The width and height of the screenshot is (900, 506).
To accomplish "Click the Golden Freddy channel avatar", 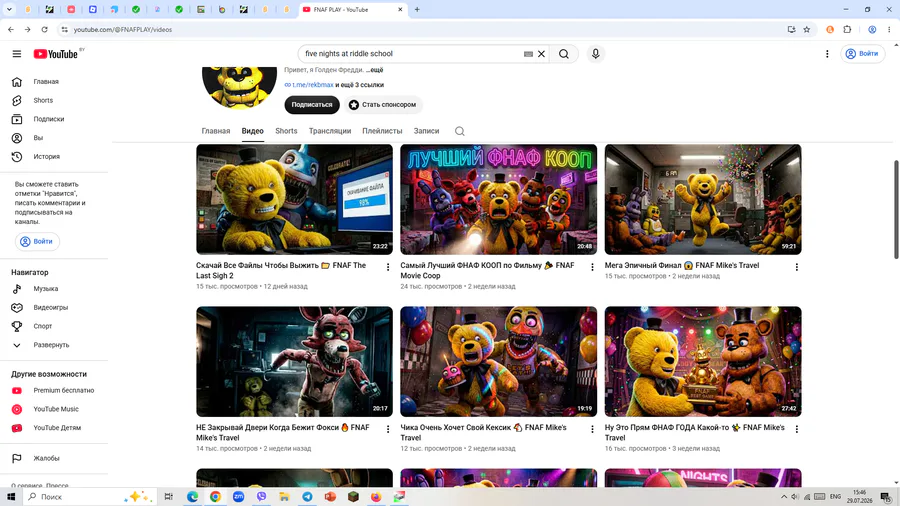I will click(x=239, y=87).
